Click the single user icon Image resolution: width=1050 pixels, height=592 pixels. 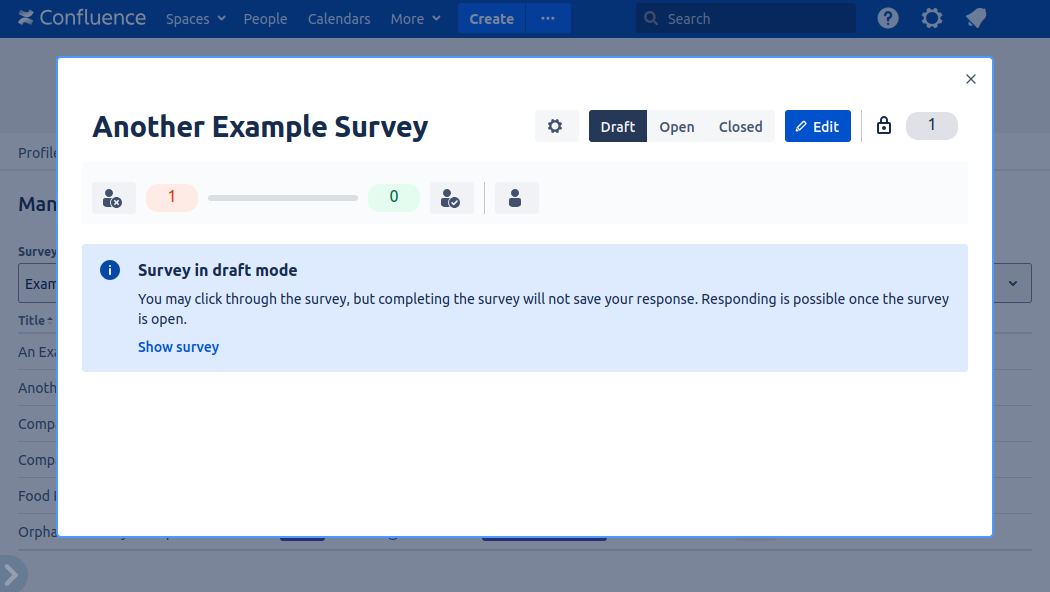[516, 197]
